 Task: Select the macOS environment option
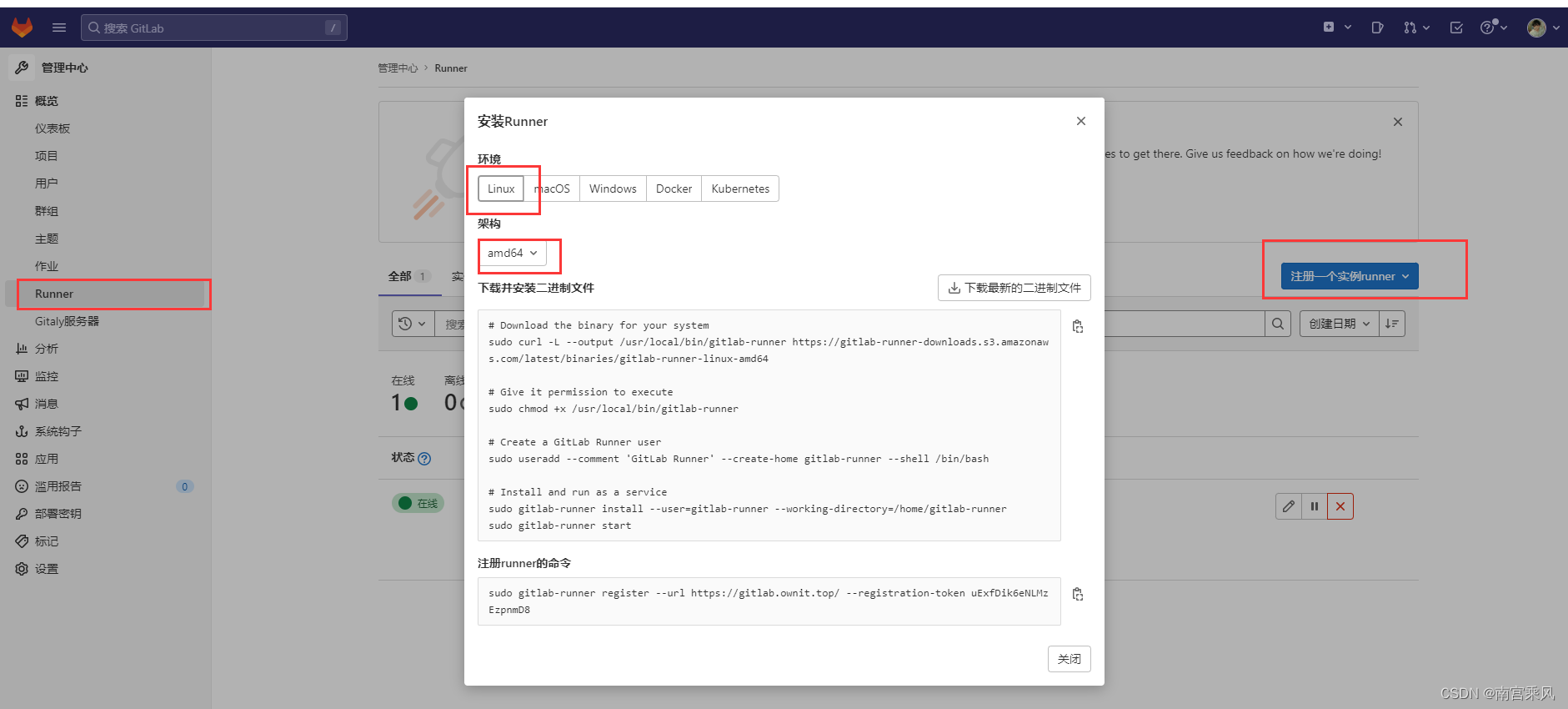click(552, 189)
